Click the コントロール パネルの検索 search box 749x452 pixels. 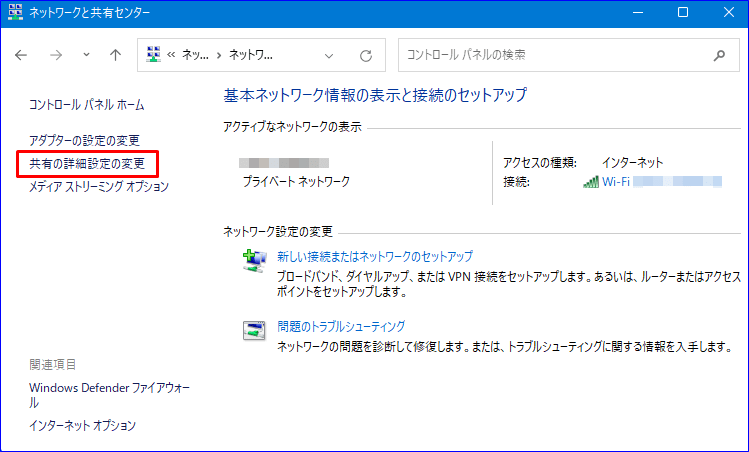tap(568, 55)
